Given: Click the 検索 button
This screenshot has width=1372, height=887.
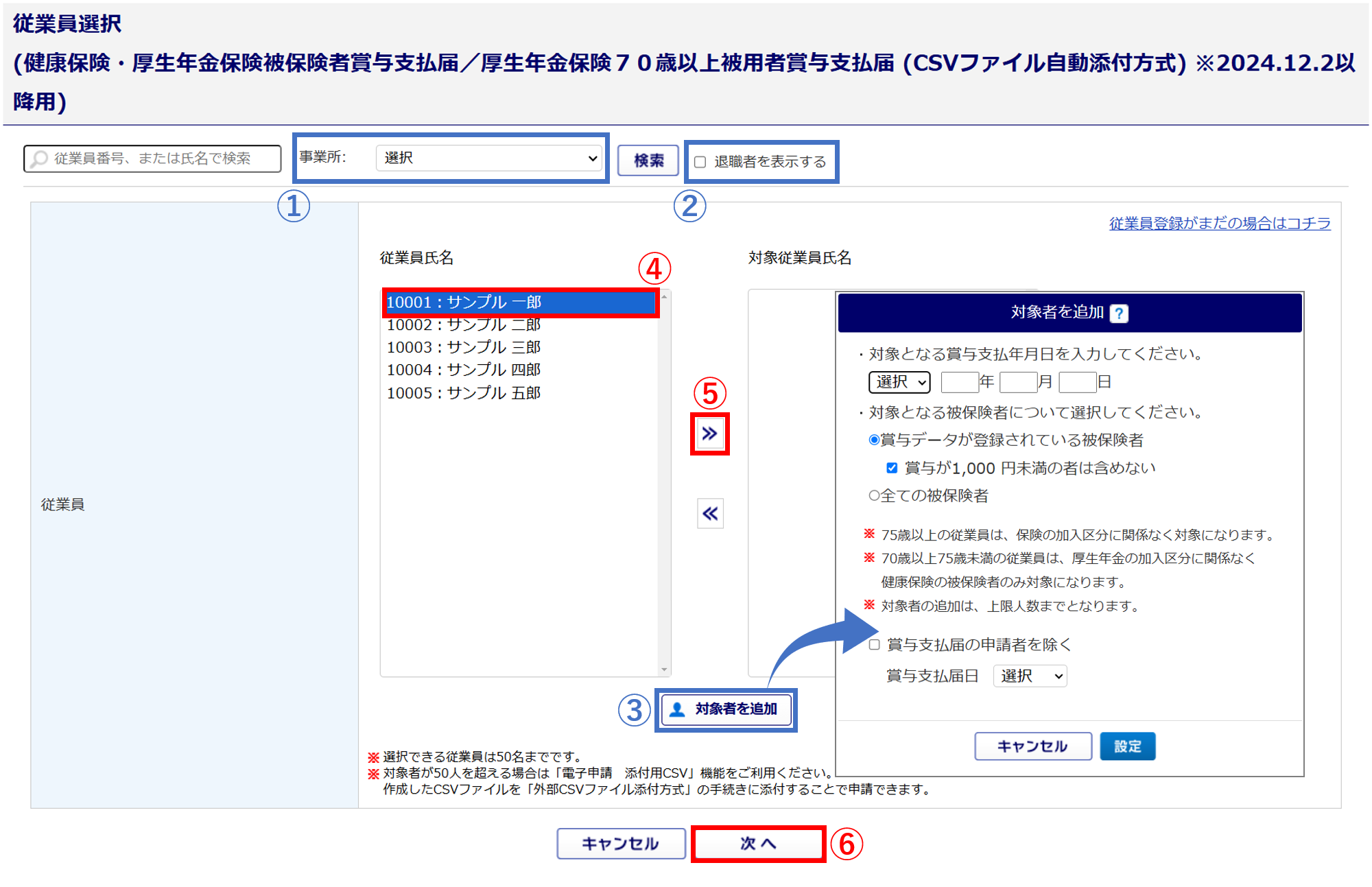Looking at the screenshot, I should 648,161.
